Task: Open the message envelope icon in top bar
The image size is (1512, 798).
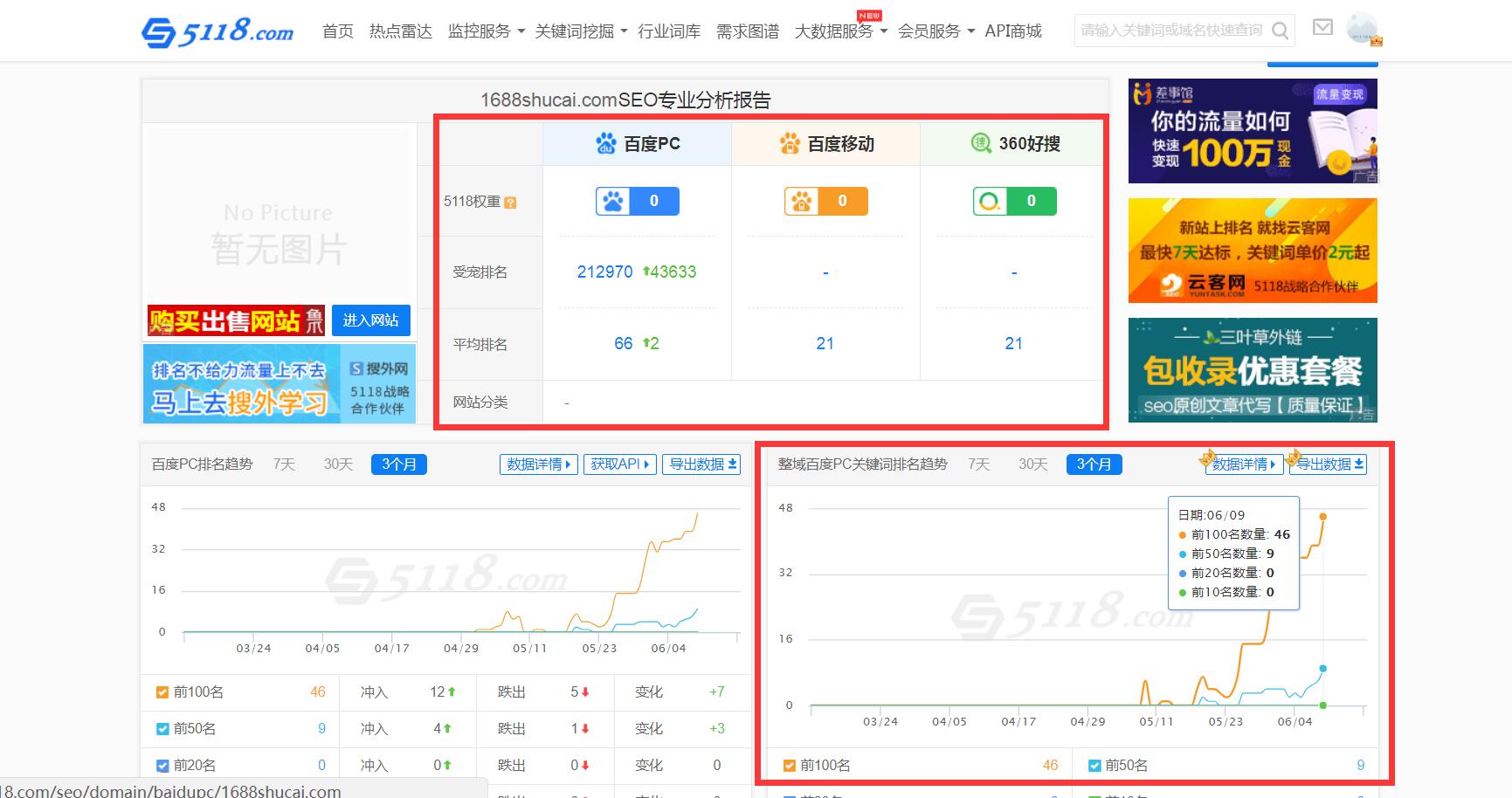Action: coord(1322,27)
